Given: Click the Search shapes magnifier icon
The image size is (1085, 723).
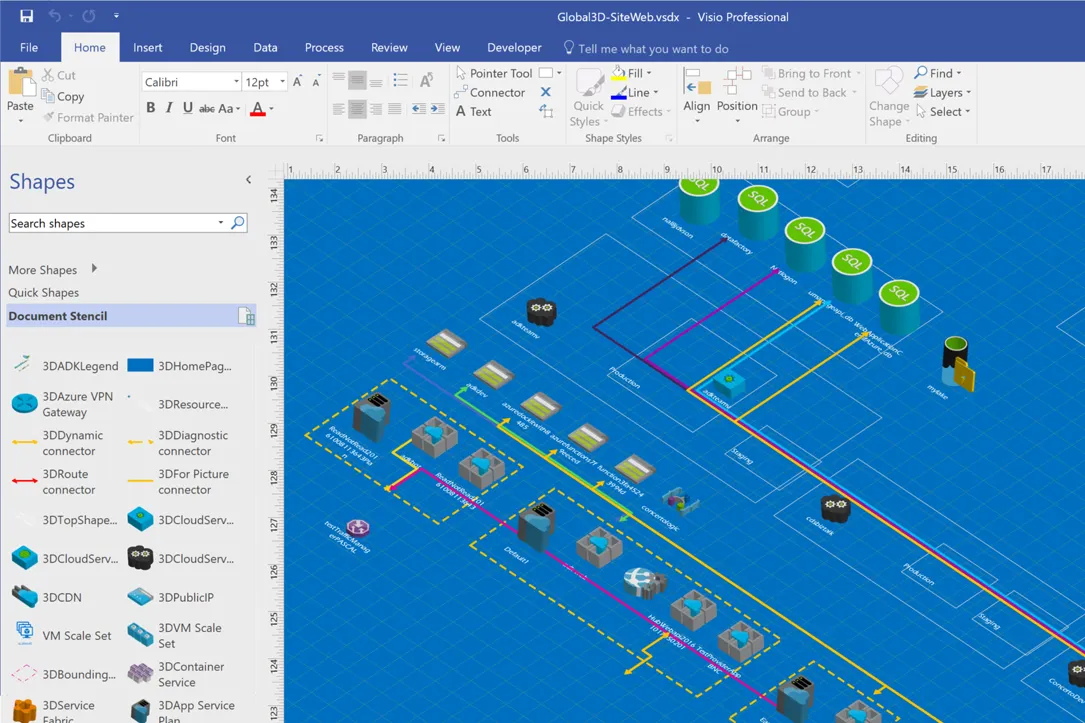Looking at the screenshot, I should coord(237,223).
